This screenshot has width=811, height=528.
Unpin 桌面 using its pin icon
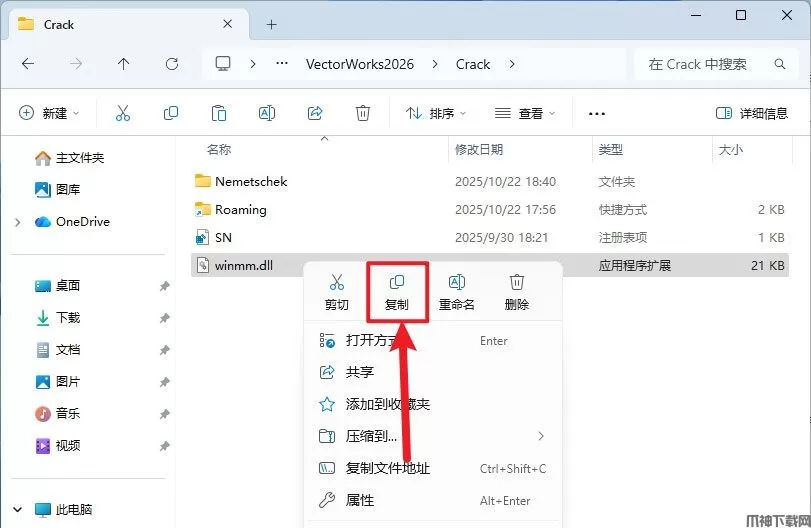click(x=164, y=286)
